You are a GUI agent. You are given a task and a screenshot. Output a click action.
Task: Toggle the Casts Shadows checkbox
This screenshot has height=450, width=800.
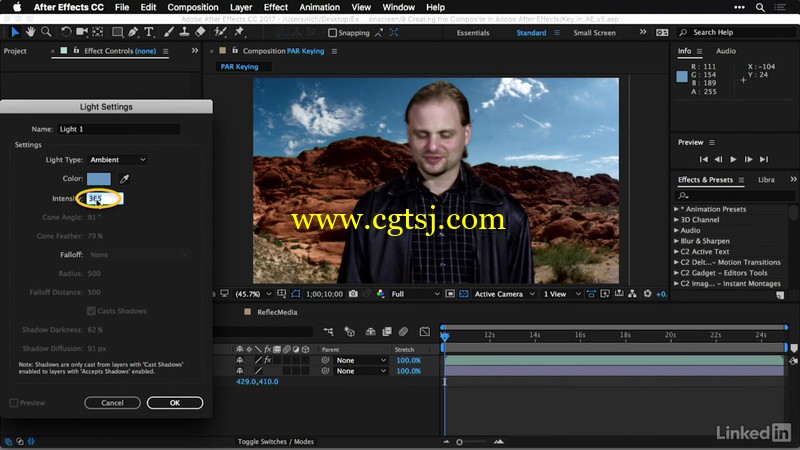click(x=91, y=311)
